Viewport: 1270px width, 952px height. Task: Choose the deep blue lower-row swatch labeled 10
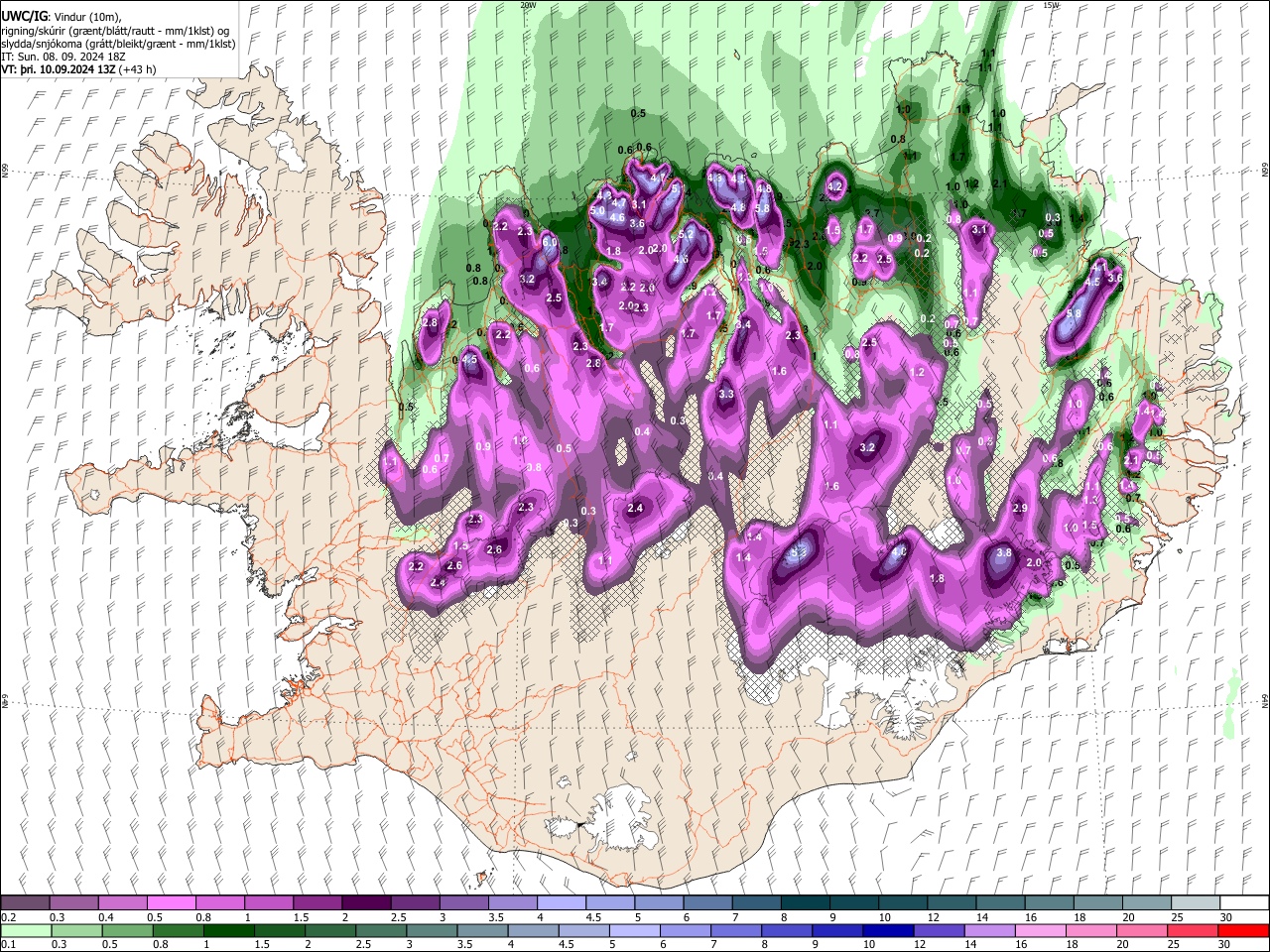(x=887, y=930)
